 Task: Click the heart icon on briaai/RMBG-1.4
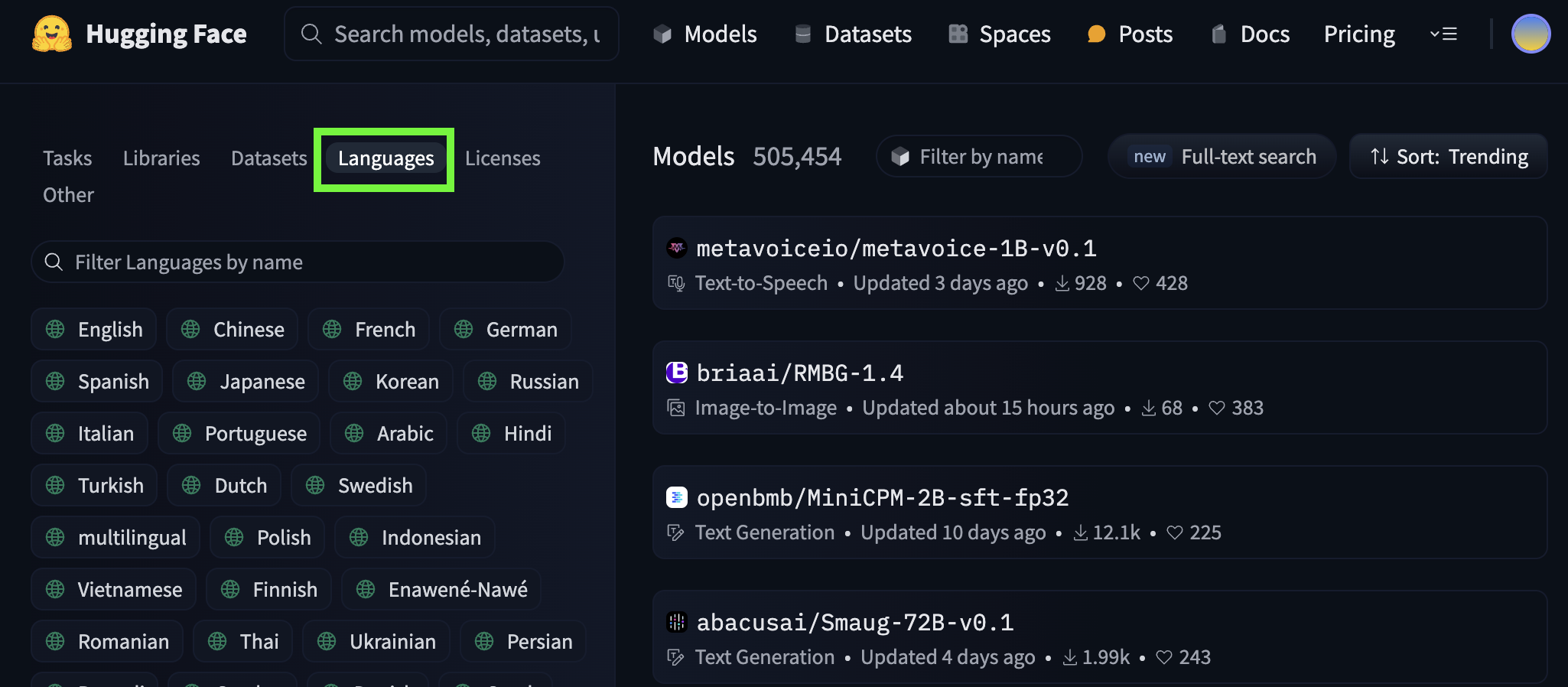[1217, 408]
